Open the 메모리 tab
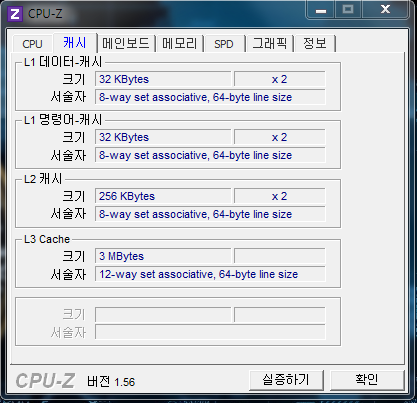The image size is (417, 403). pos(179,44)
